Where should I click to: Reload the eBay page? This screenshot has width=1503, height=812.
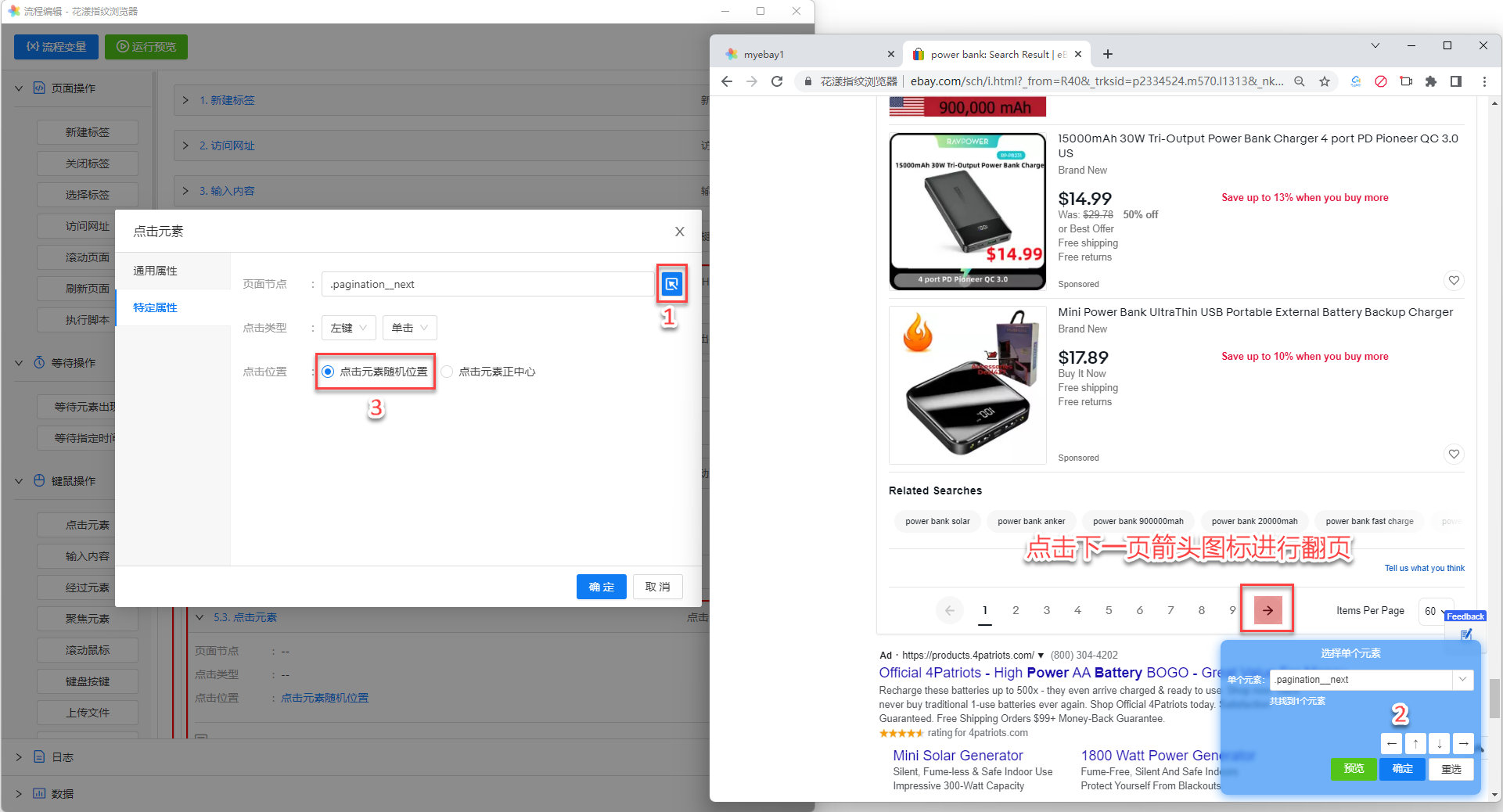click(777, 81)
